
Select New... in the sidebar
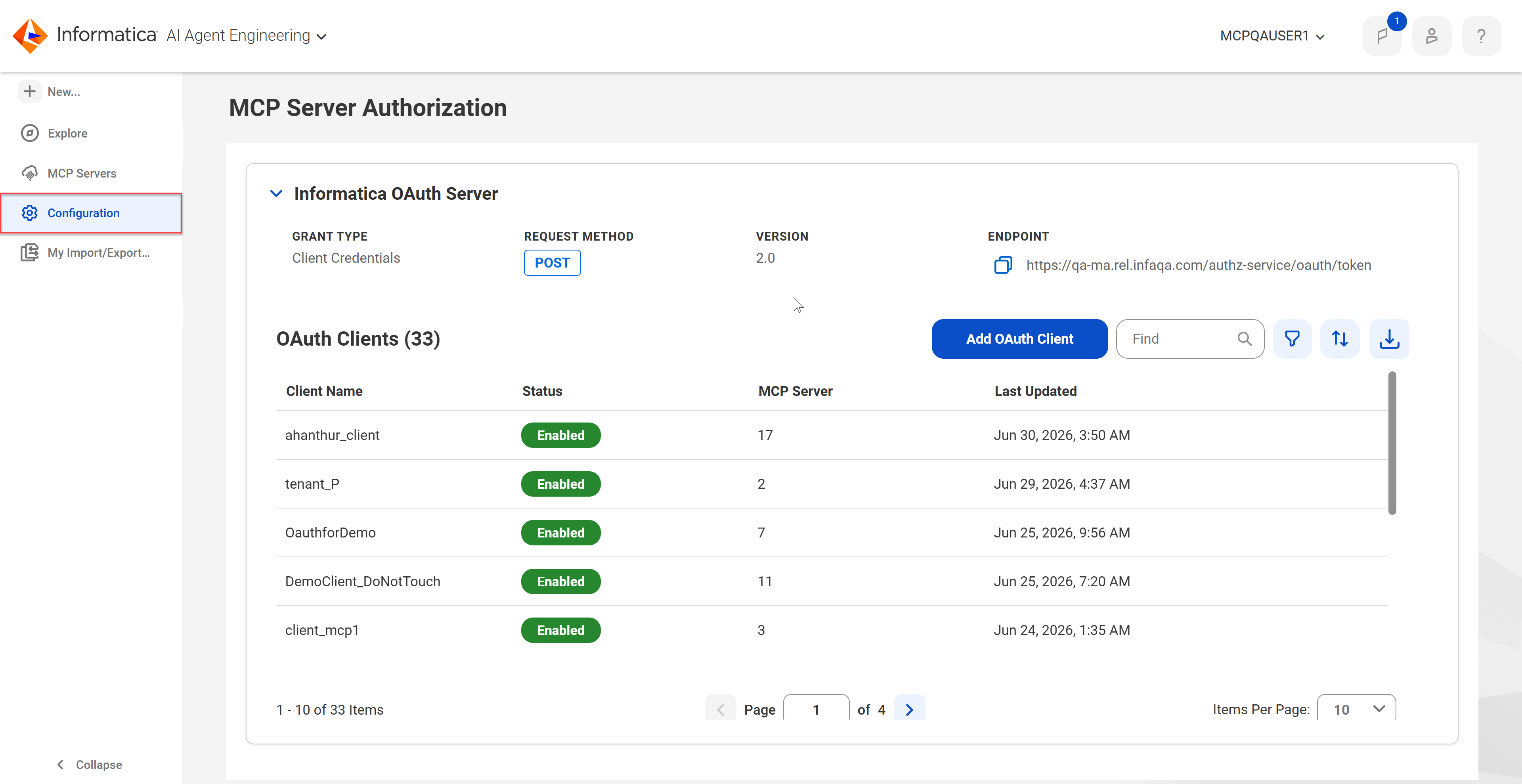64,92
